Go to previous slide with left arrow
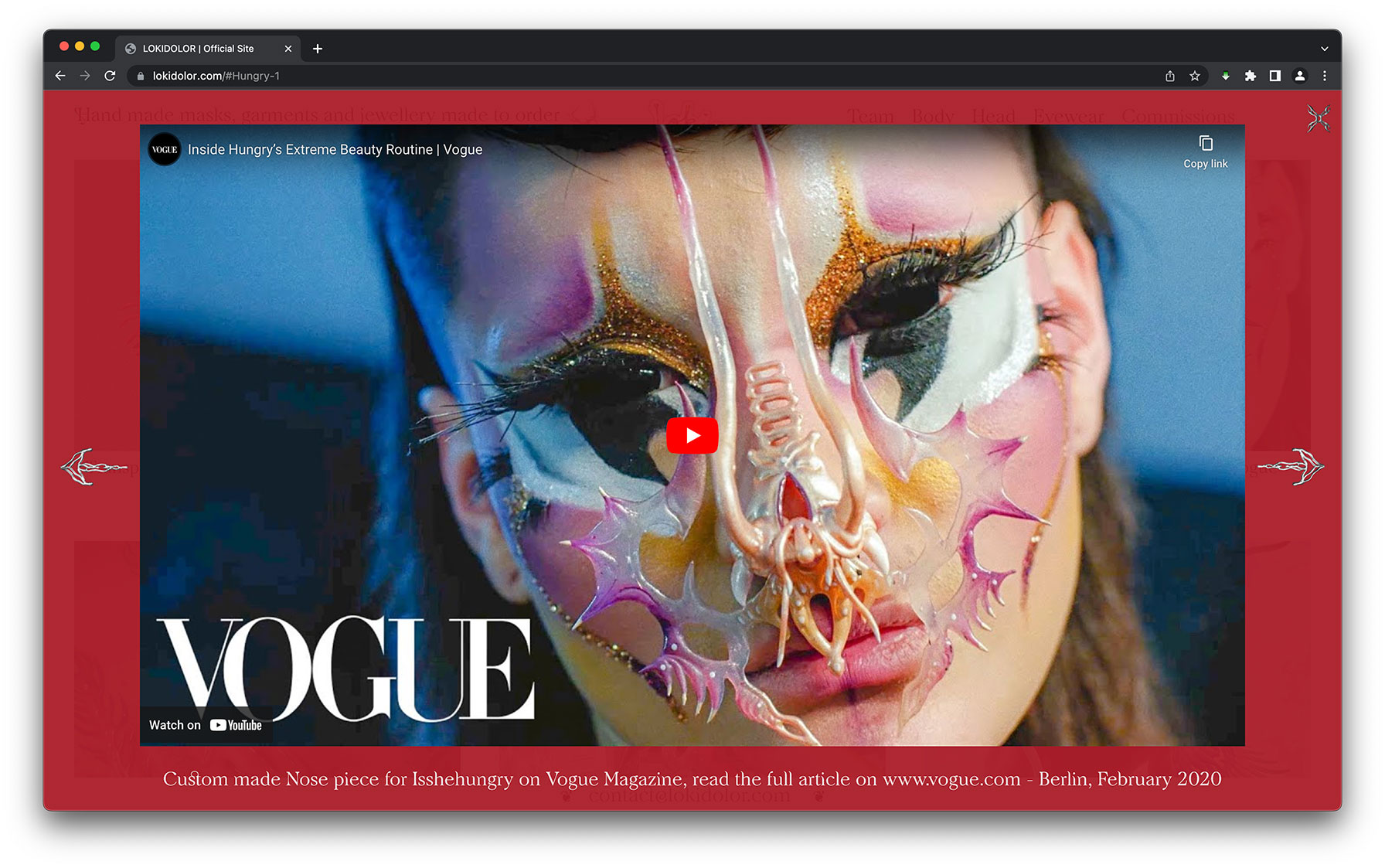Screen dimensions: 1385x868 pos(94,467)
